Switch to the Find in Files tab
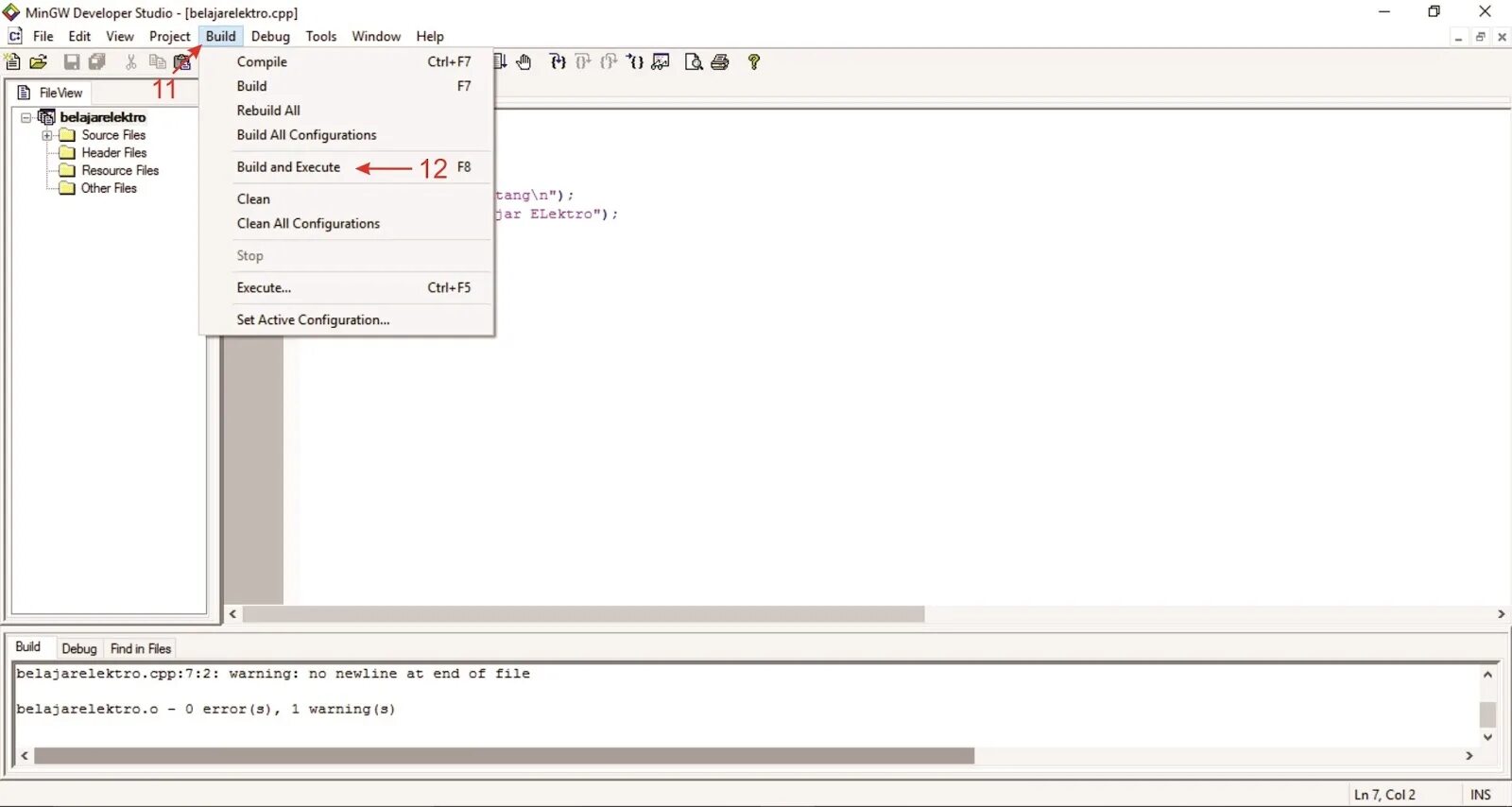Screen dimensions: 1512x807 coord(141,649)
